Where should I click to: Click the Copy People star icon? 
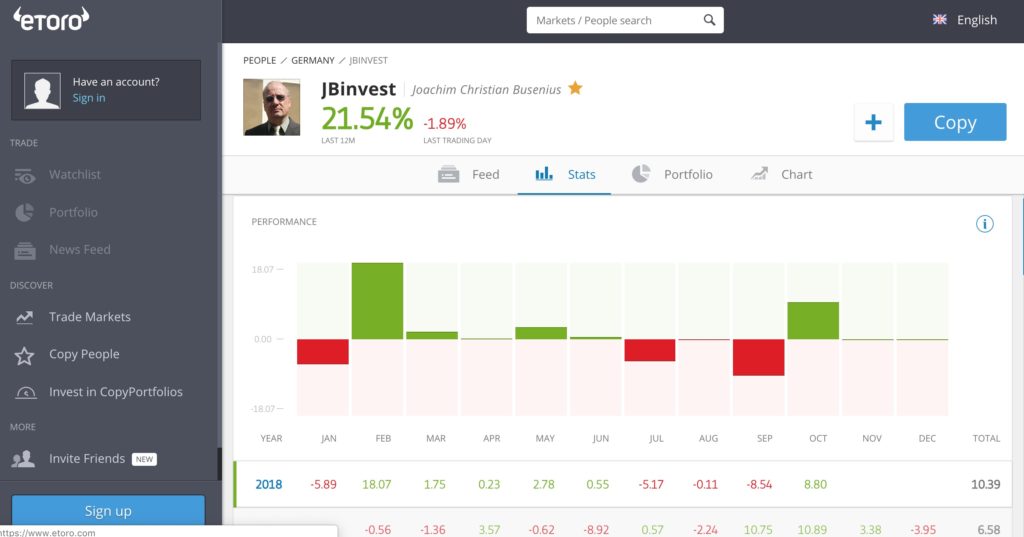(x=24, y=355)
